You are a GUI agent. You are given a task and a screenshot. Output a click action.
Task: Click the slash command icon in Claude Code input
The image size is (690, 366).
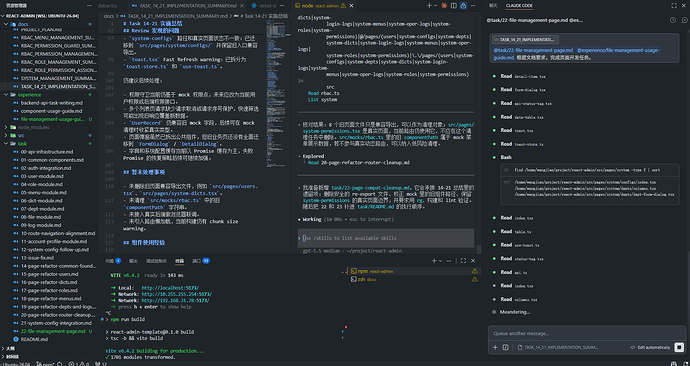click(x=505, y=347)
